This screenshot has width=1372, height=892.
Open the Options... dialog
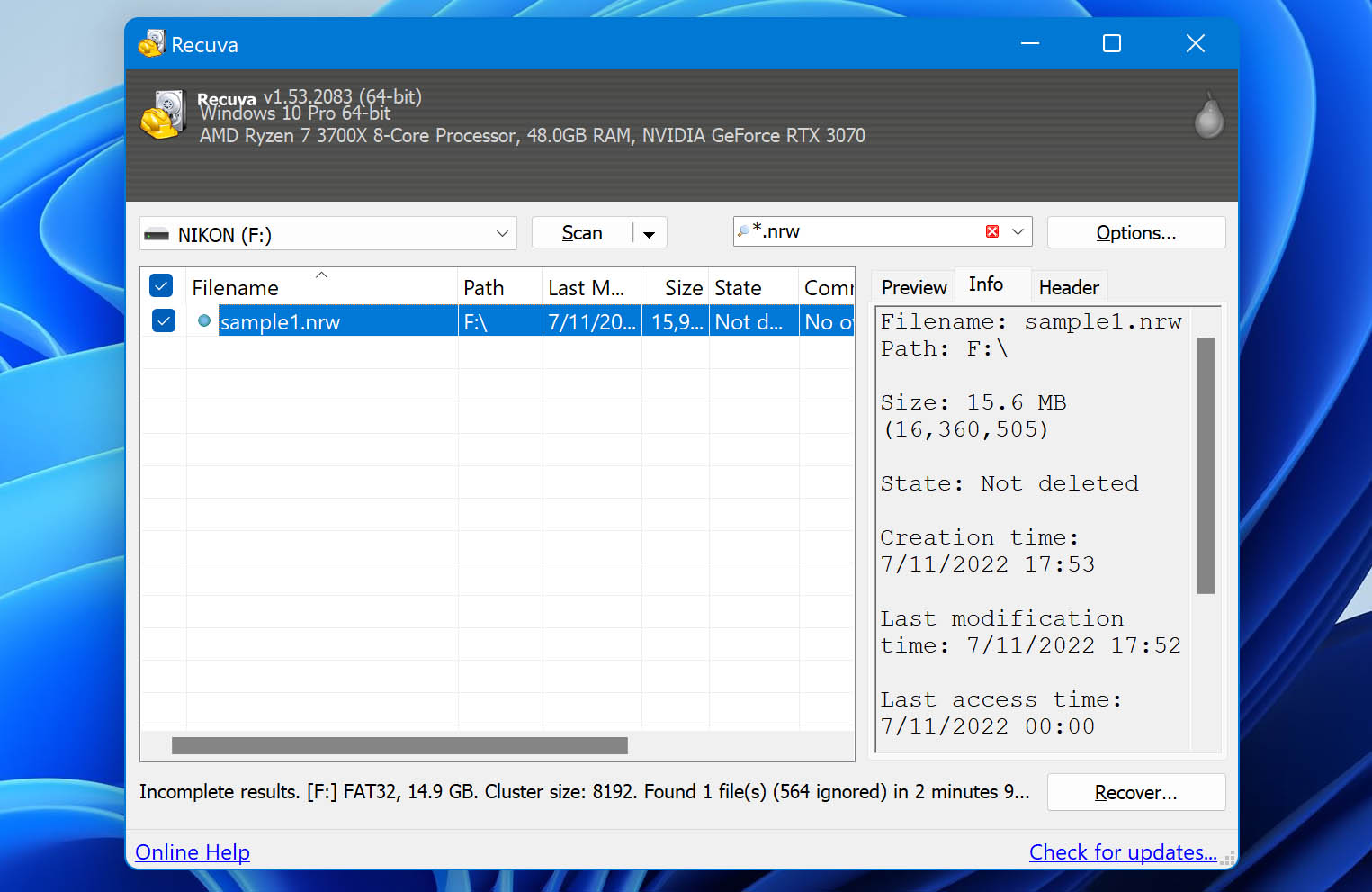(1136, 233)
